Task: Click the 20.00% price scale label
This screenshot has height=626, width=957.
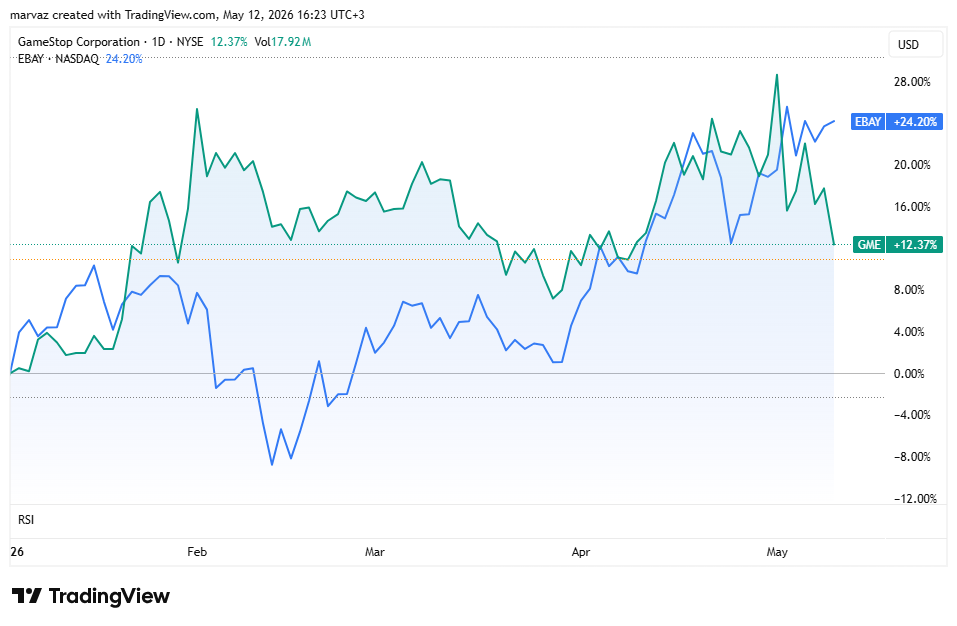Action: [x=912, y=165]
